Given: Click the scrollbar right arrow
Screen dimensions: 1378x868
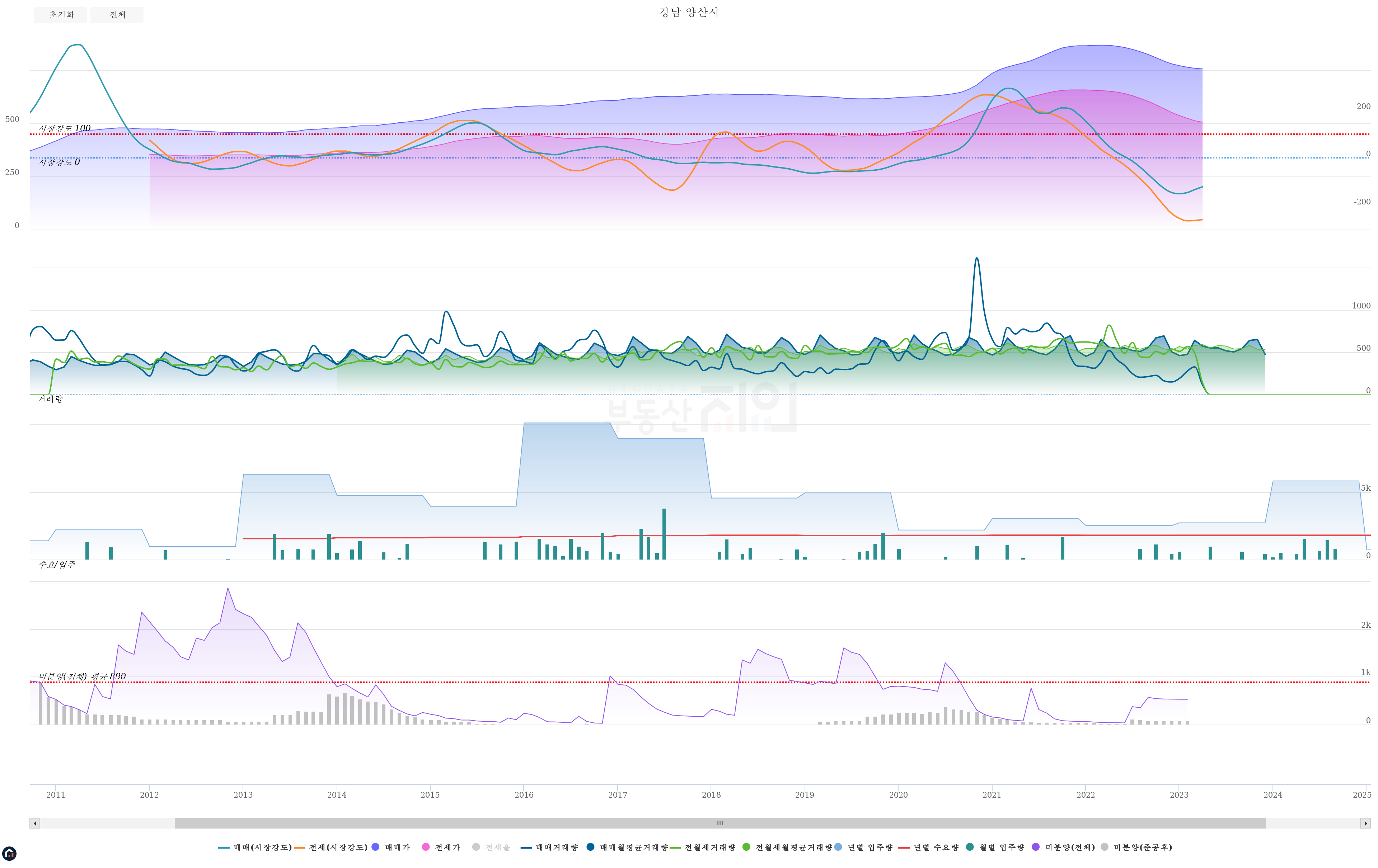Looking at the screenshot, I should point(1365,824).
